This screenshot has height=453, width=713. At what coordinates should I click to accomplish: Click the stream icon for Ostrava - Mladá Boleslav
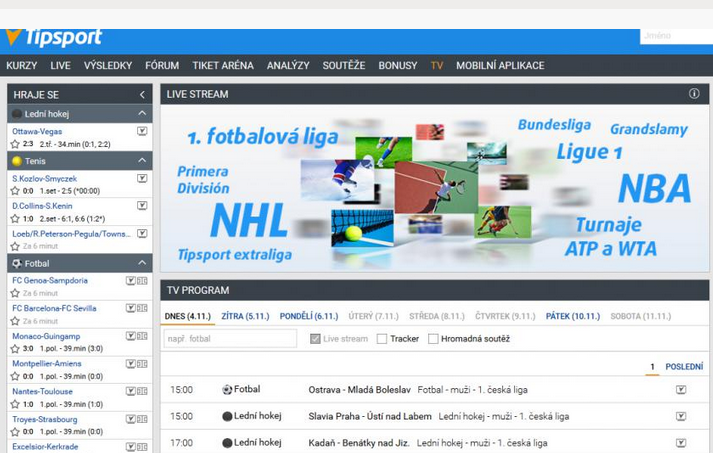click(681, 390)
